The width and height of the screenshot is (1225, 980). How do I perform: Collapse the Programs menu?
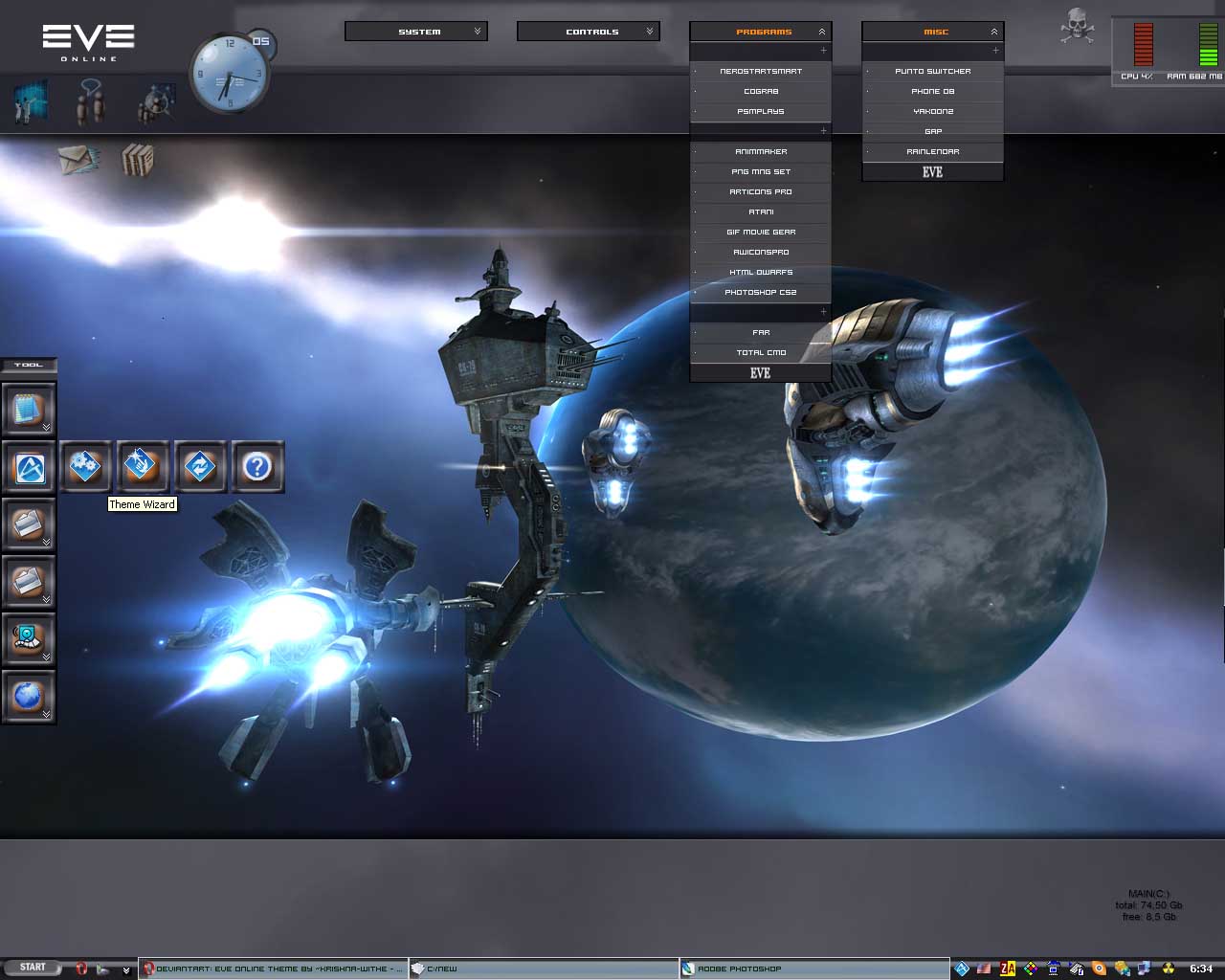(761, 32)
